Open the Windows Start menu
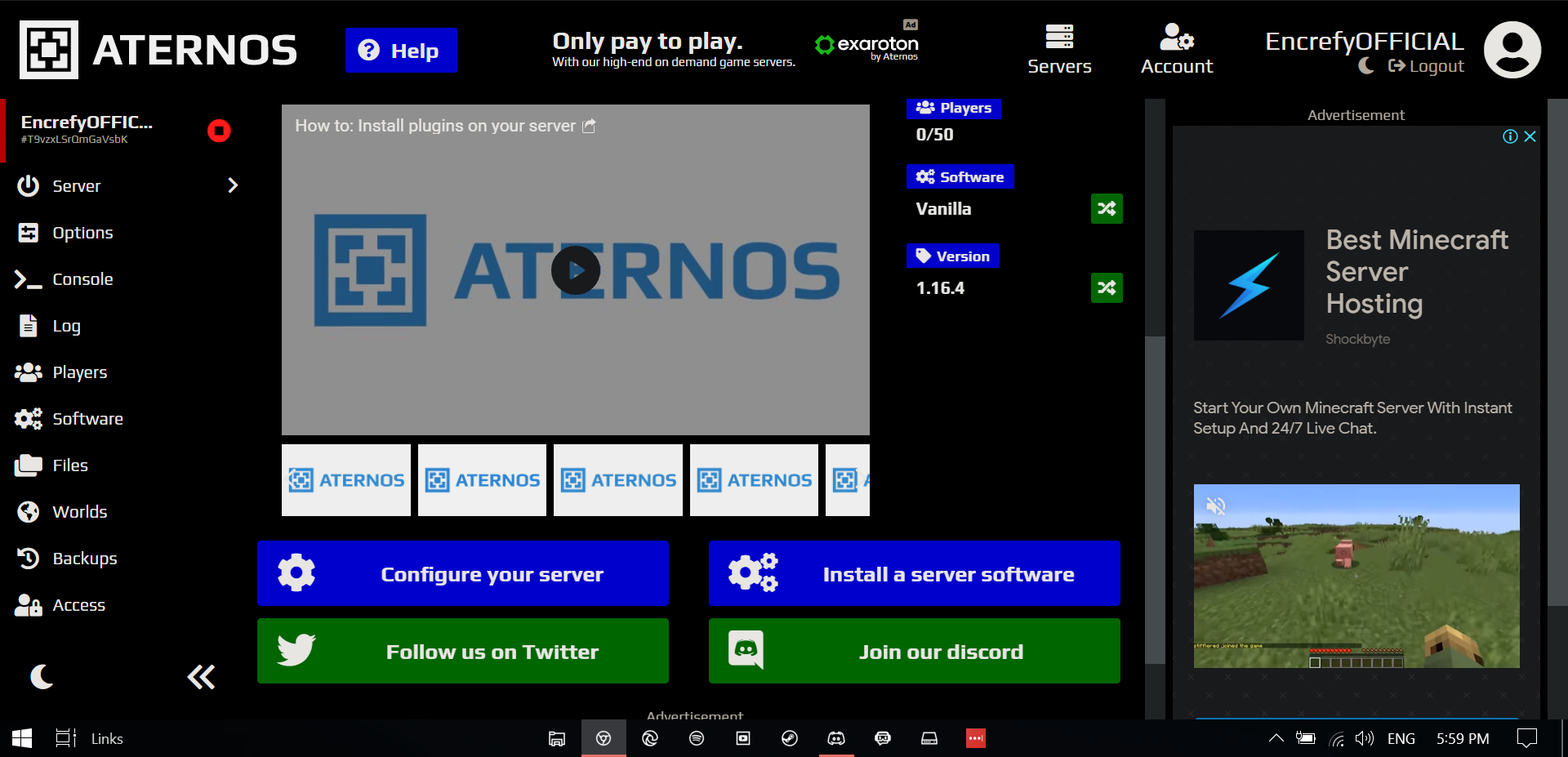Image resolution: width=1568 pixels, height=757 pixels. (22, 738)
